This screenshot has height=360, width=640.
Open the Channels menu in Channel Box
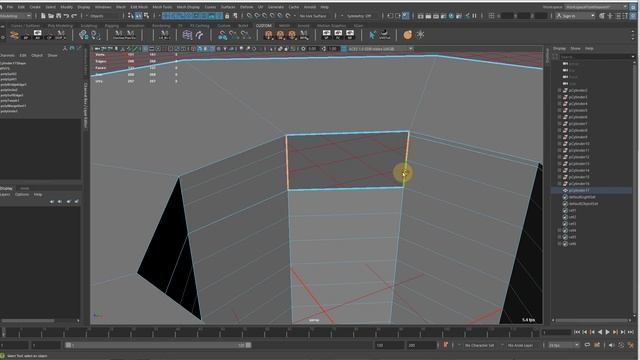point(7,55)
